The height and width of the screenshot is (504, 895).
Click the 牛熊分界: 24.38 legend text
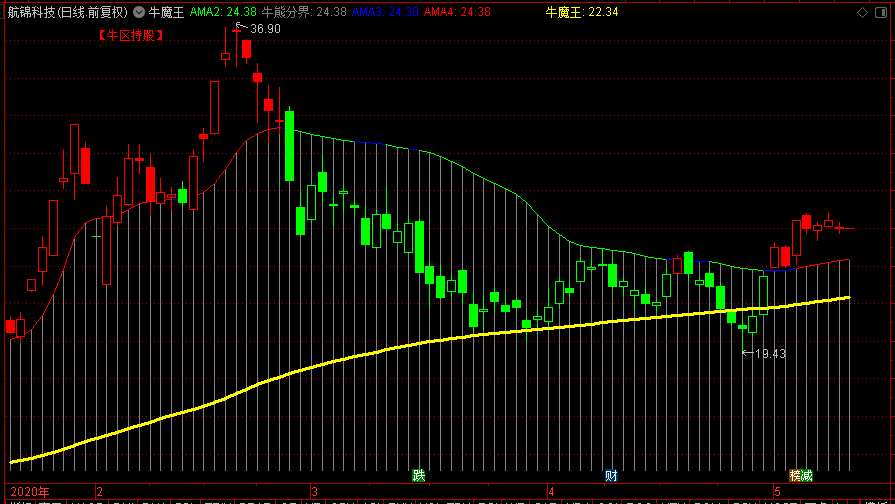click(x=304, y=12)
